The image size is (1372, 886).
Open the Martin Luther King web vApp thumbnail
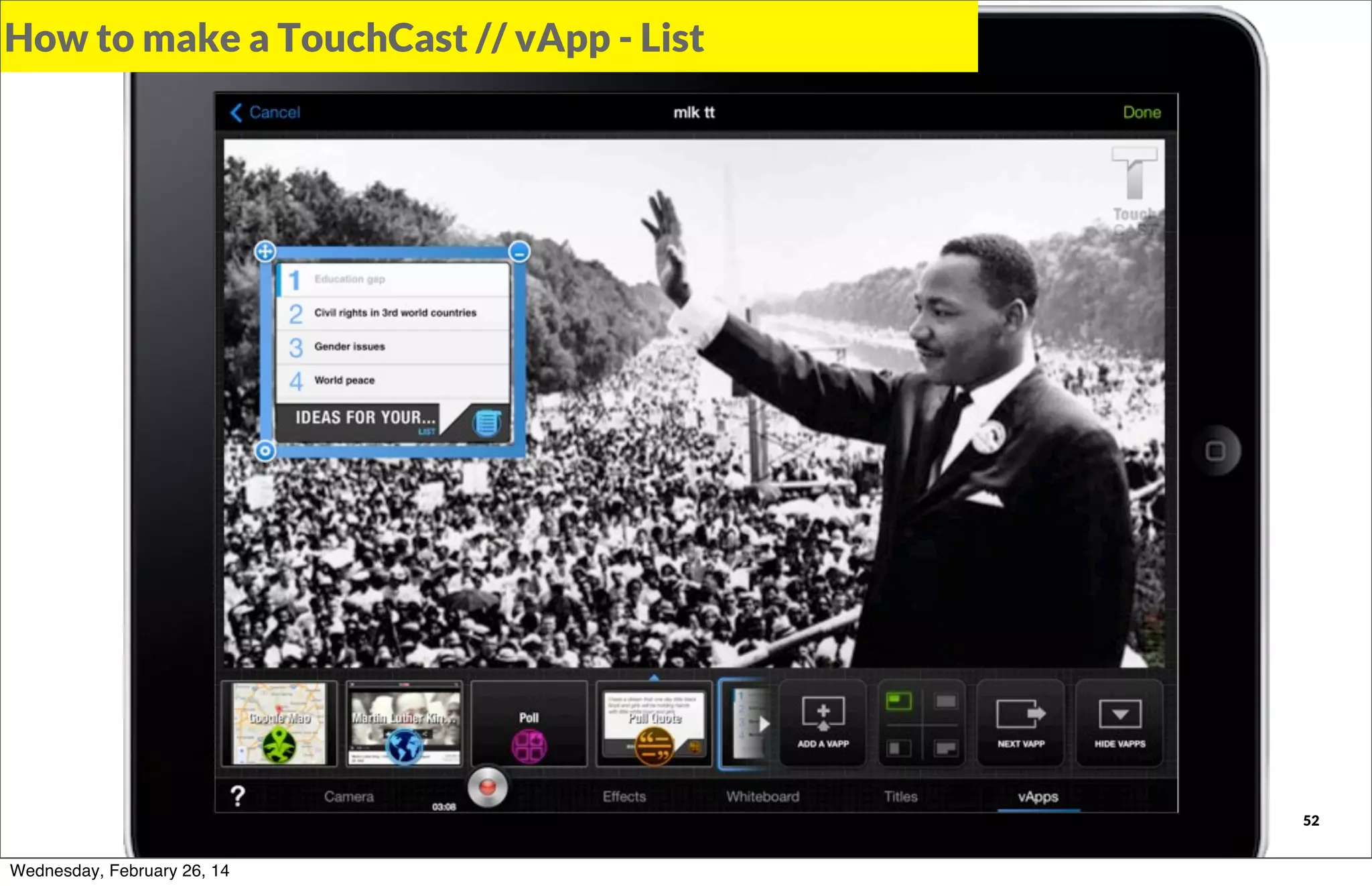click(x=405, y=723)
